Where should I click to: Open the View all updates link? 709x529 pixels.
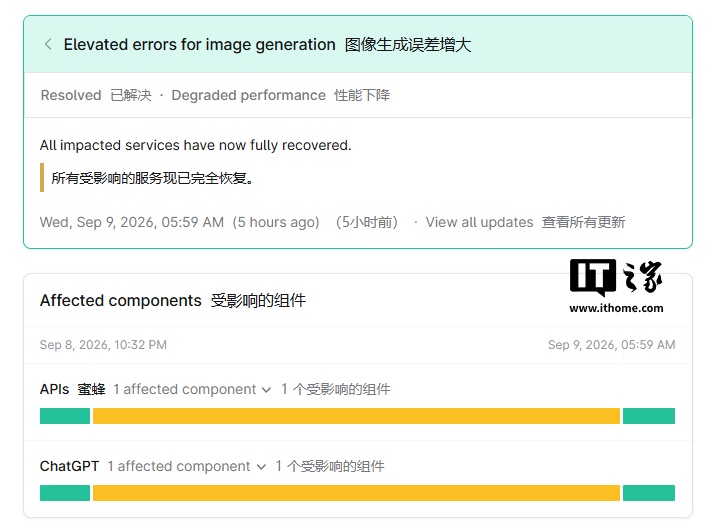479,222
